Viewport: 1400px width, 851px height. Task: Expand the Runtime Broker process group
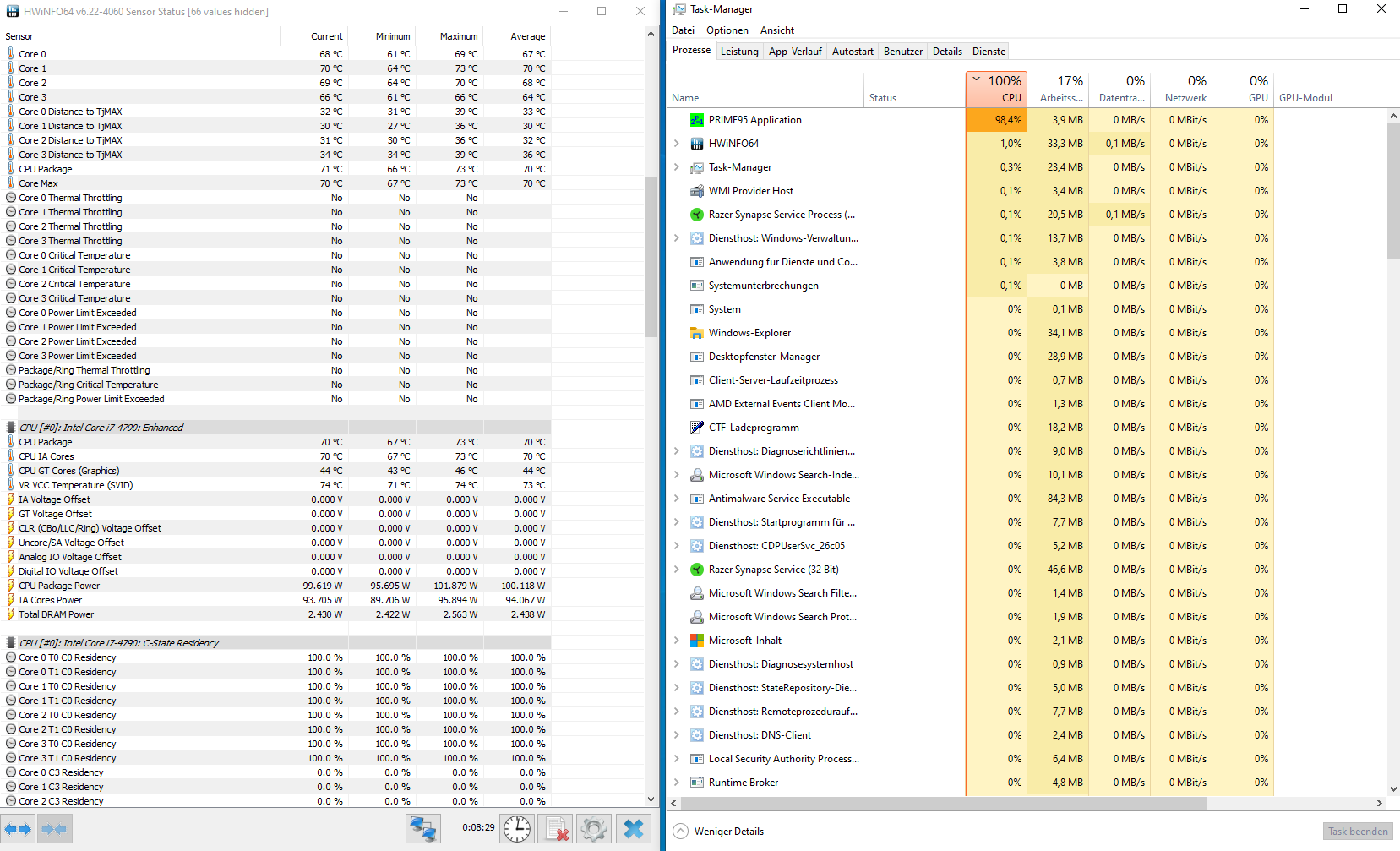tap(677, 783)
